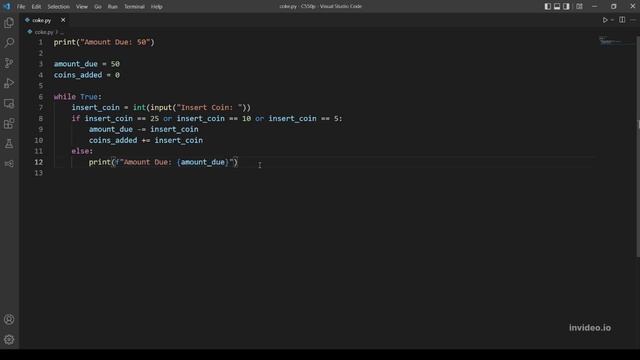
Task: Run the Python file with play button
Action: pyautogui.click(x=605, y=20)
